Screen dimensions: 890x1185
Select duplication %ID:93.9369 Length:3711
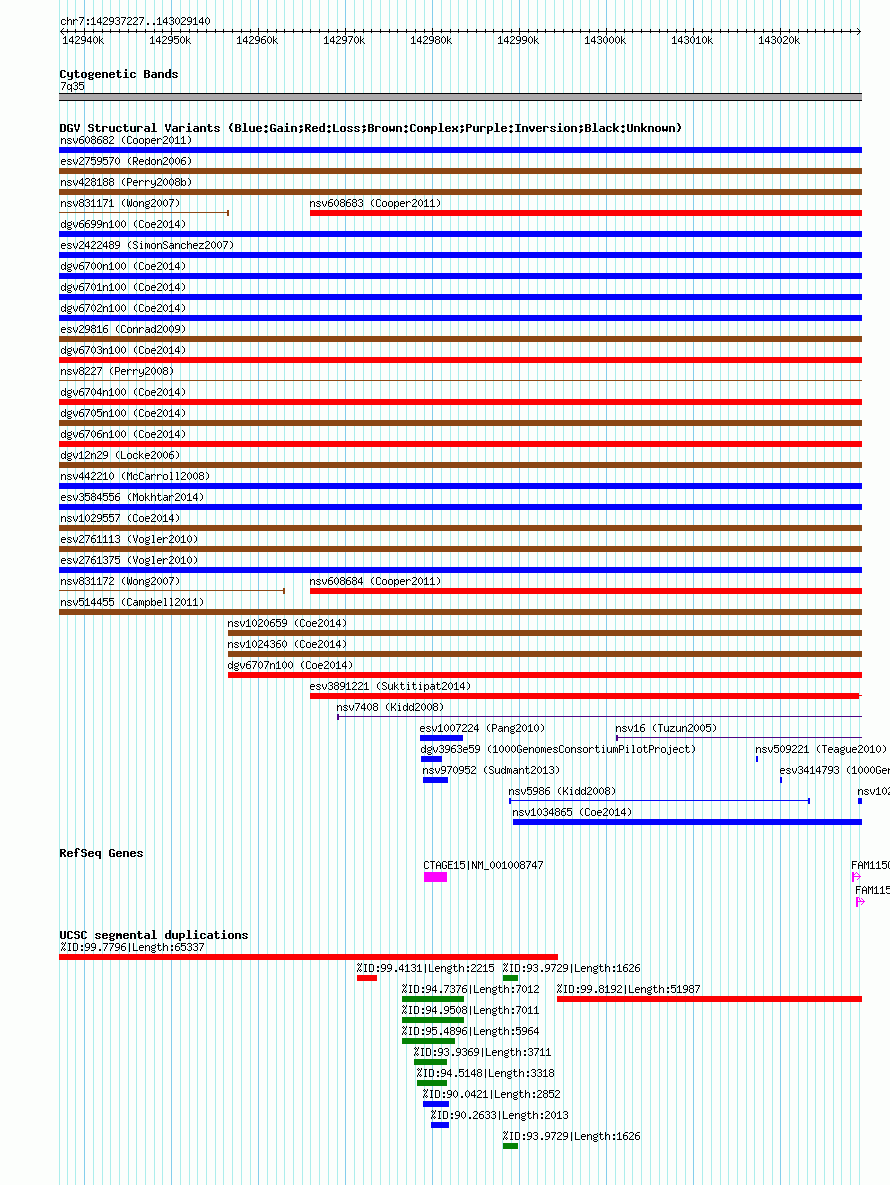pyautogui.click(x=482, y=1053)
